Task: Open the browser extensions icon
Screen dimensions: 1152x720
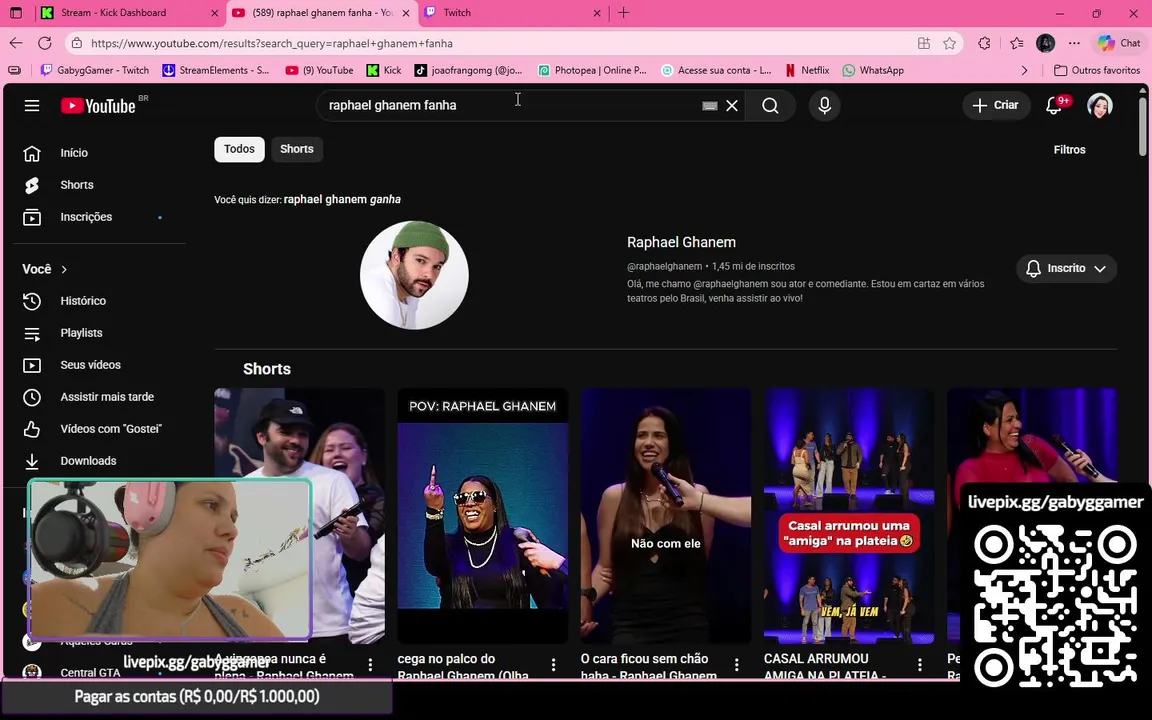Action: [x=984, y=43]
